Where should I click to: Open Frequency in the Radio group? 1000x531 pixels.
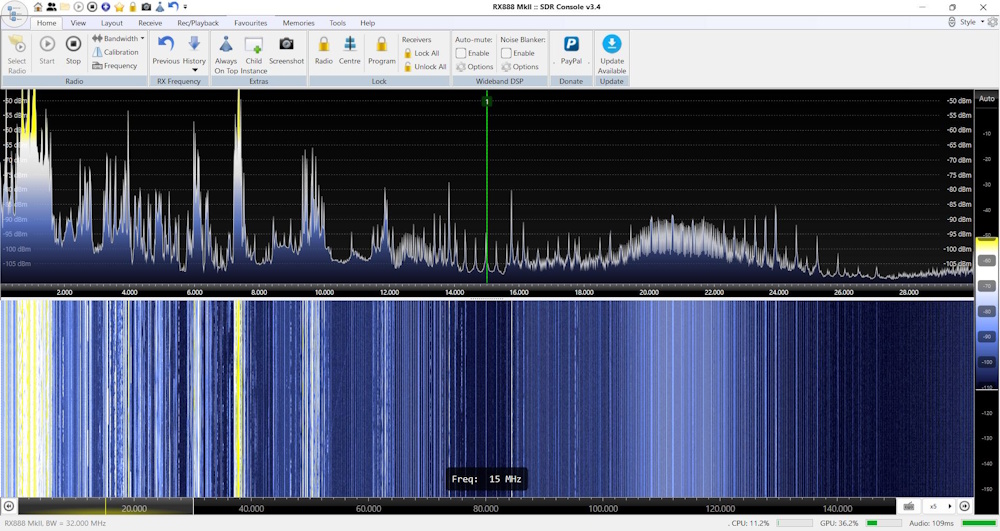pos(115,66)
